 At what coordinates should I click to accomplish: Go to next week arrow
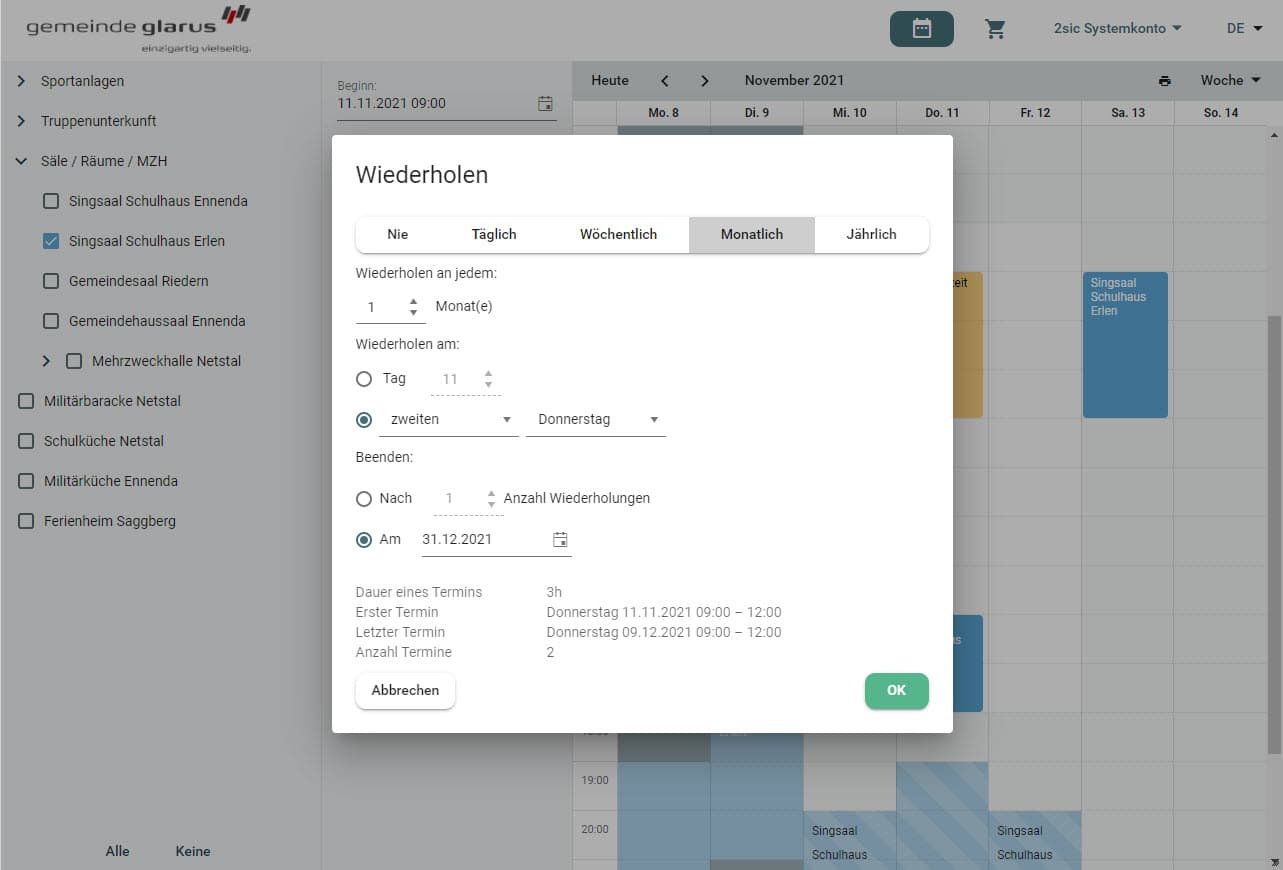(704, 81)
